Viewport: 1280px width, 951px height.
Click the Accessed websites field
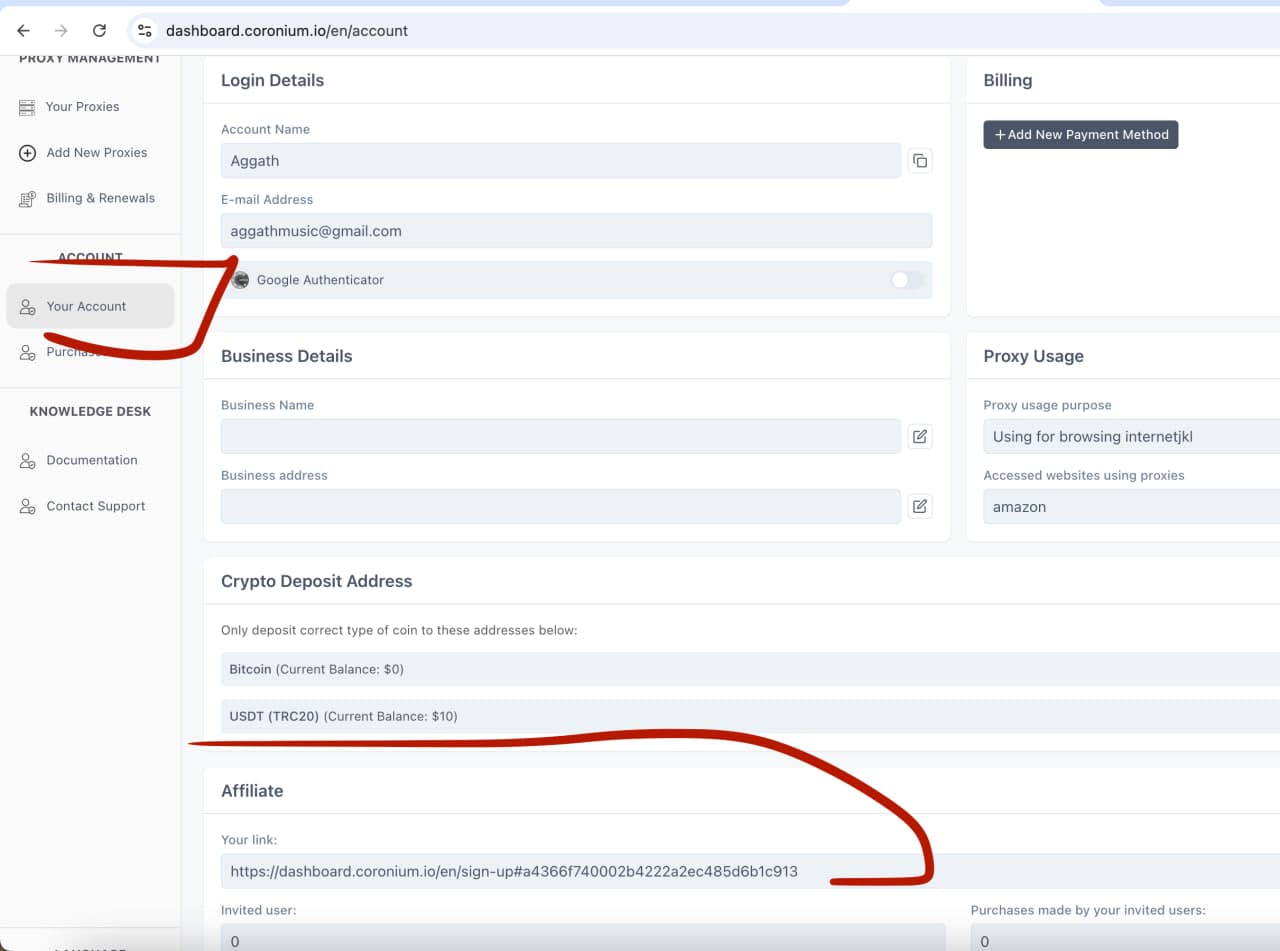coord(1130,507)
